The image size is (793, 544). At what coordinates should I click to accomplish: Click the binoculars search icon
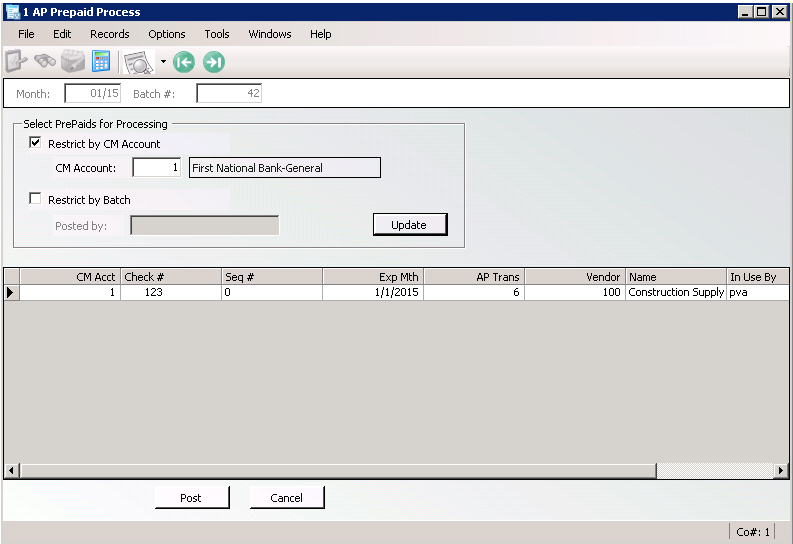(45, 62)
